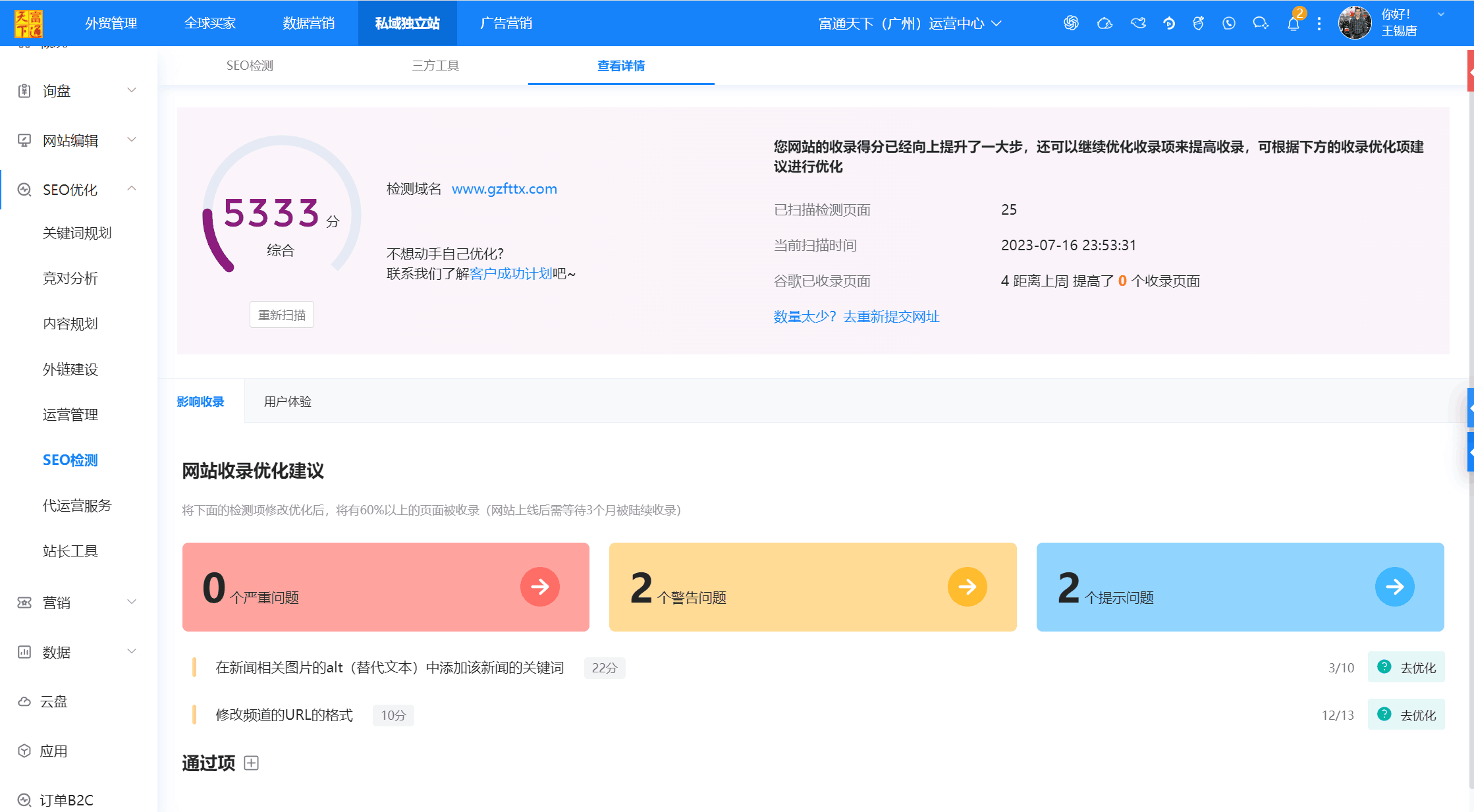Click the company logo in the top left
This screenshot has width=1474, height=812.
pyautogui.click(x=28, y=23)
